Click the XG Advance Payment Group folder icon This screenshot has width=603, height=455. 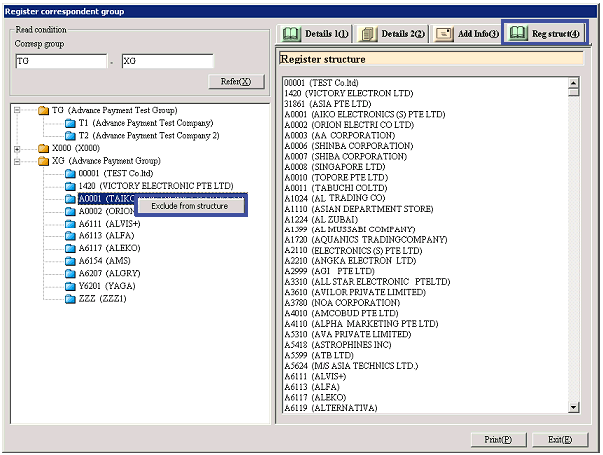[43, 161]
